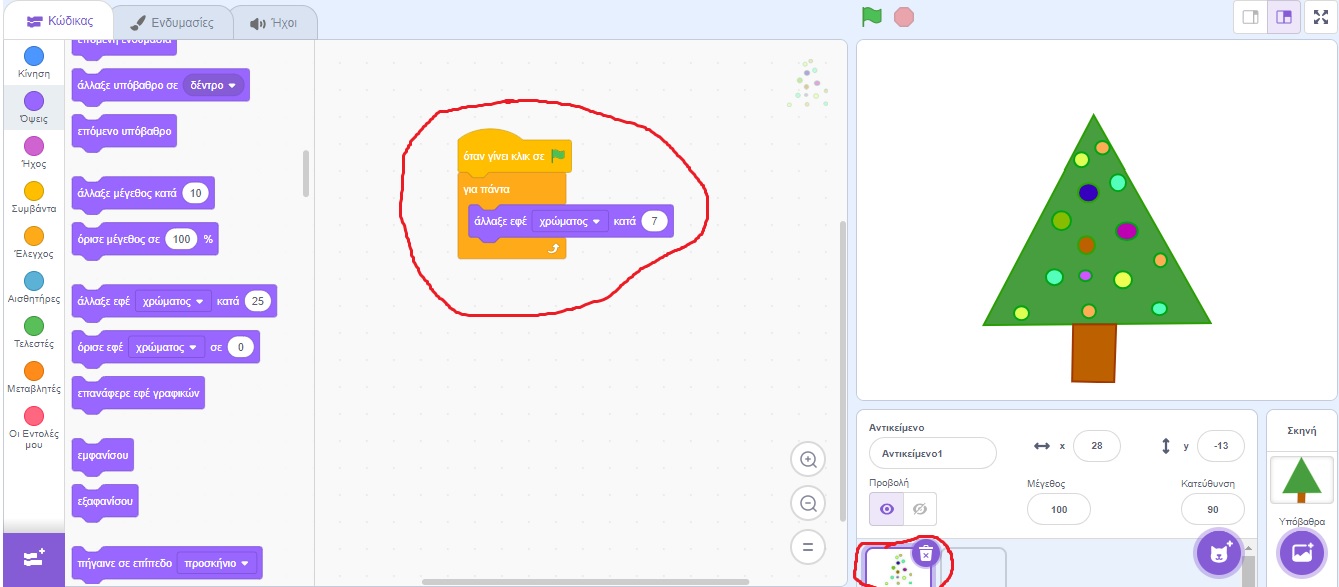
Task: Click the sprite x position field
Action: coord(1097,446)
